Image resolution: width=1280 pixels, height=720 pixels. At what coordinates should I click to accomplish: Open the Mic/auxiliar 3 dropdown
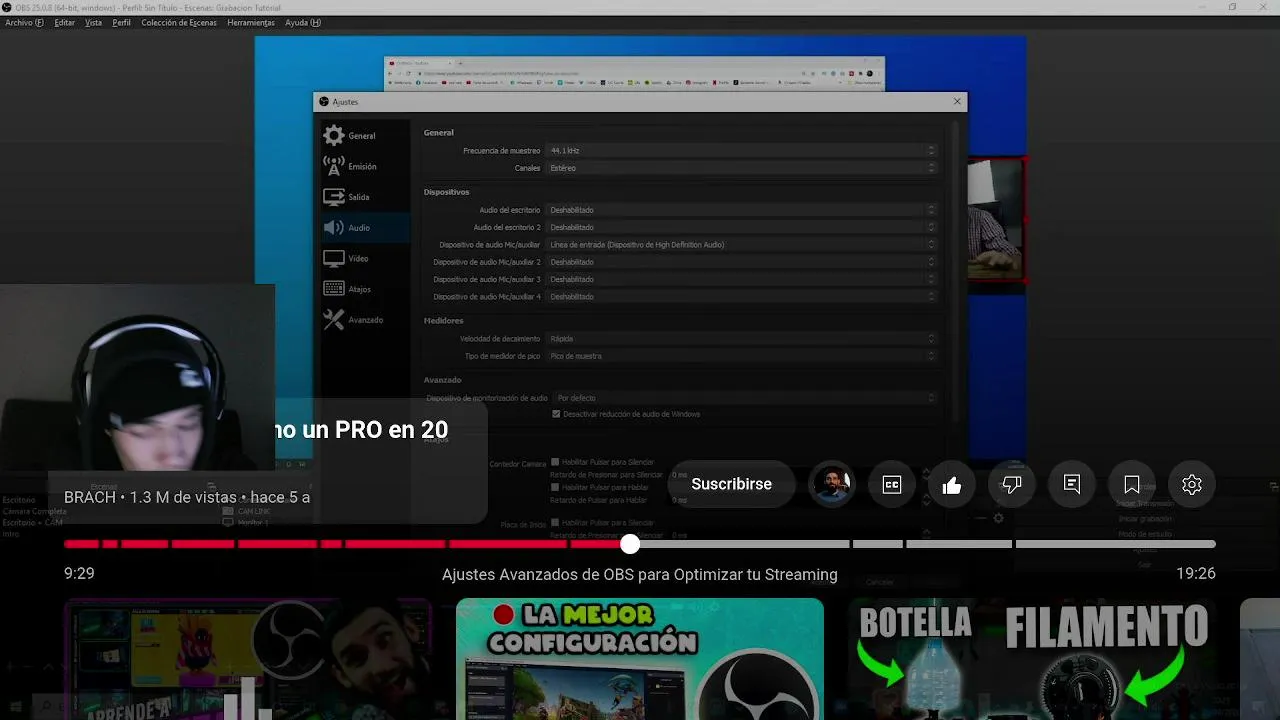[x=741, y=279]
